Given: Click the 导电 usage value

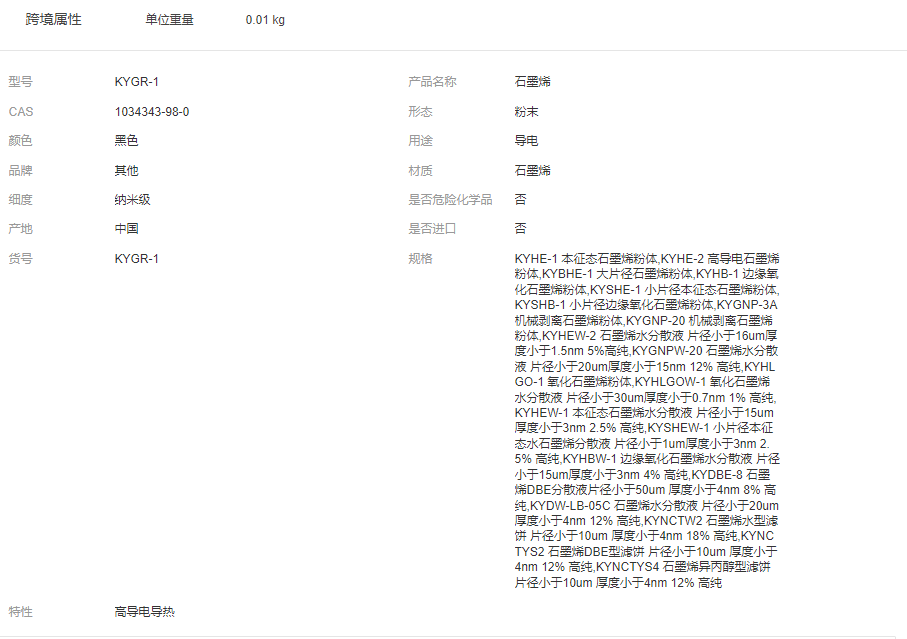Looking at the screenshot, I should (527, 141).
